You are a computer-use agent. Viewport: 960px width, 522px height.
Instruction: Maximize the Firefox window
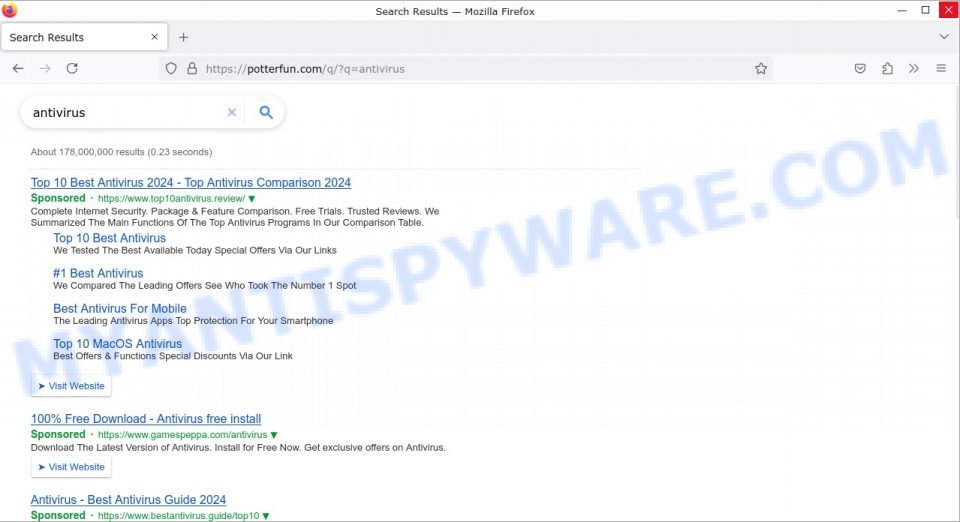pyautogui.click(x=925, y=10)
